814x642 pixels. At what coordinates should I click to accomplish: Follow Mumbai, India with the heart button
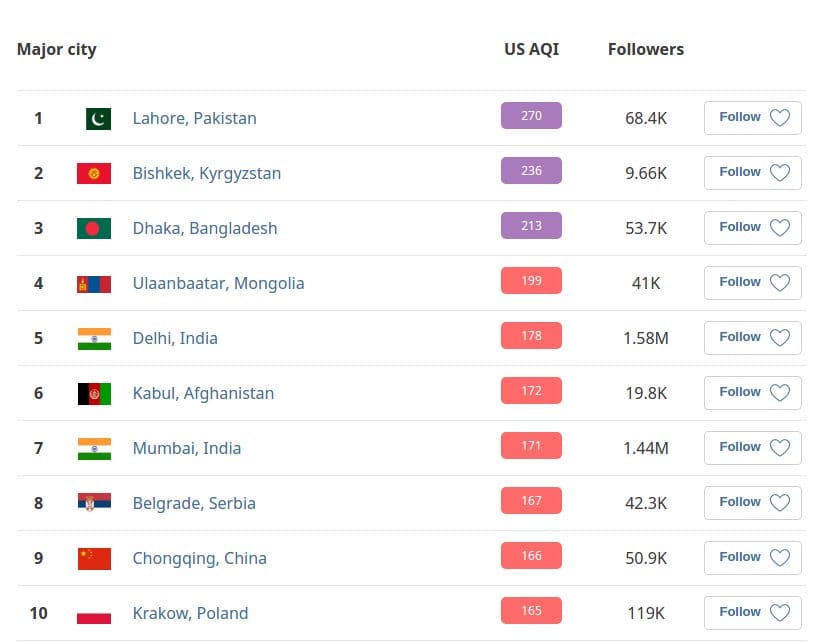point(779,447)
